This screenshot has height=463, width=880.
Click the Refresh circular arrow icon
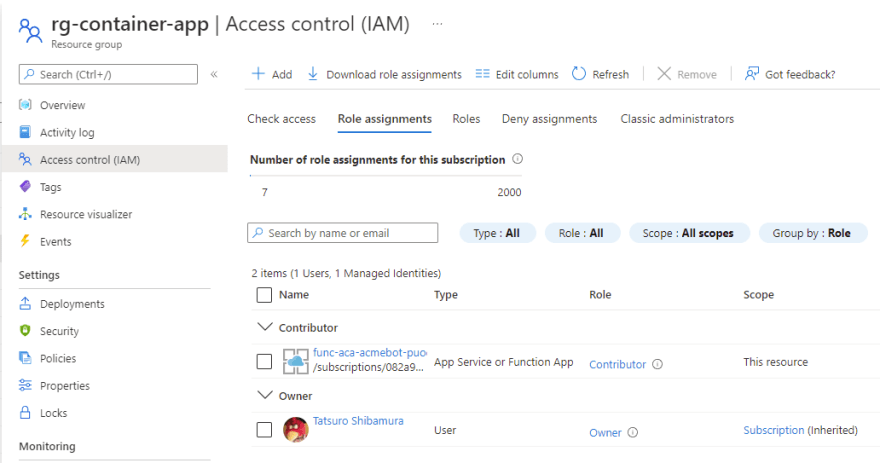pyautogui.click(x=579, y=74)
